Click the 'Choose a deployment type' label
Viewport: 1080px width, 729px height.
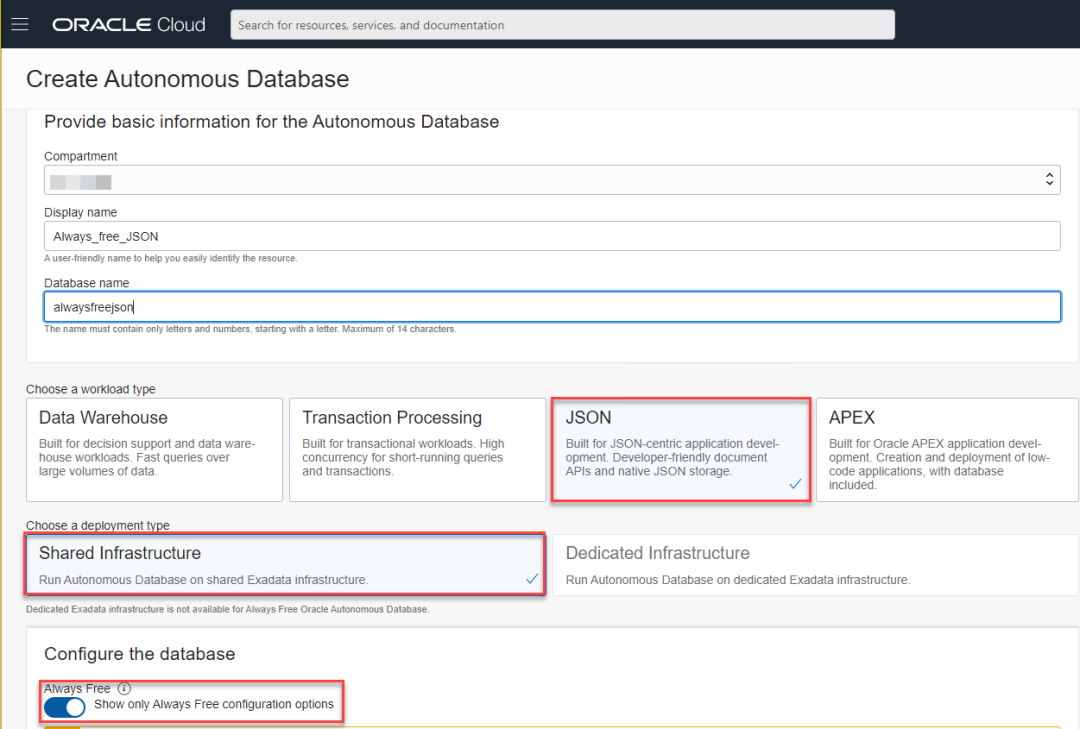[98, 526]
